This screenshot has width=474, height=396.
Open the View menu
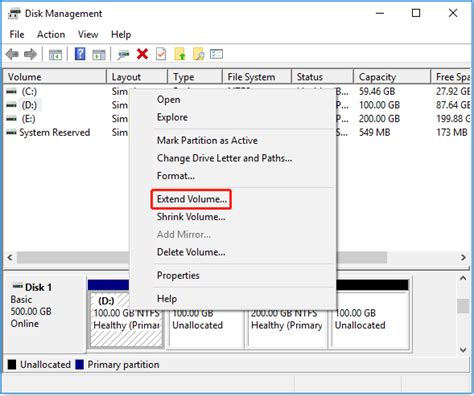88,34
